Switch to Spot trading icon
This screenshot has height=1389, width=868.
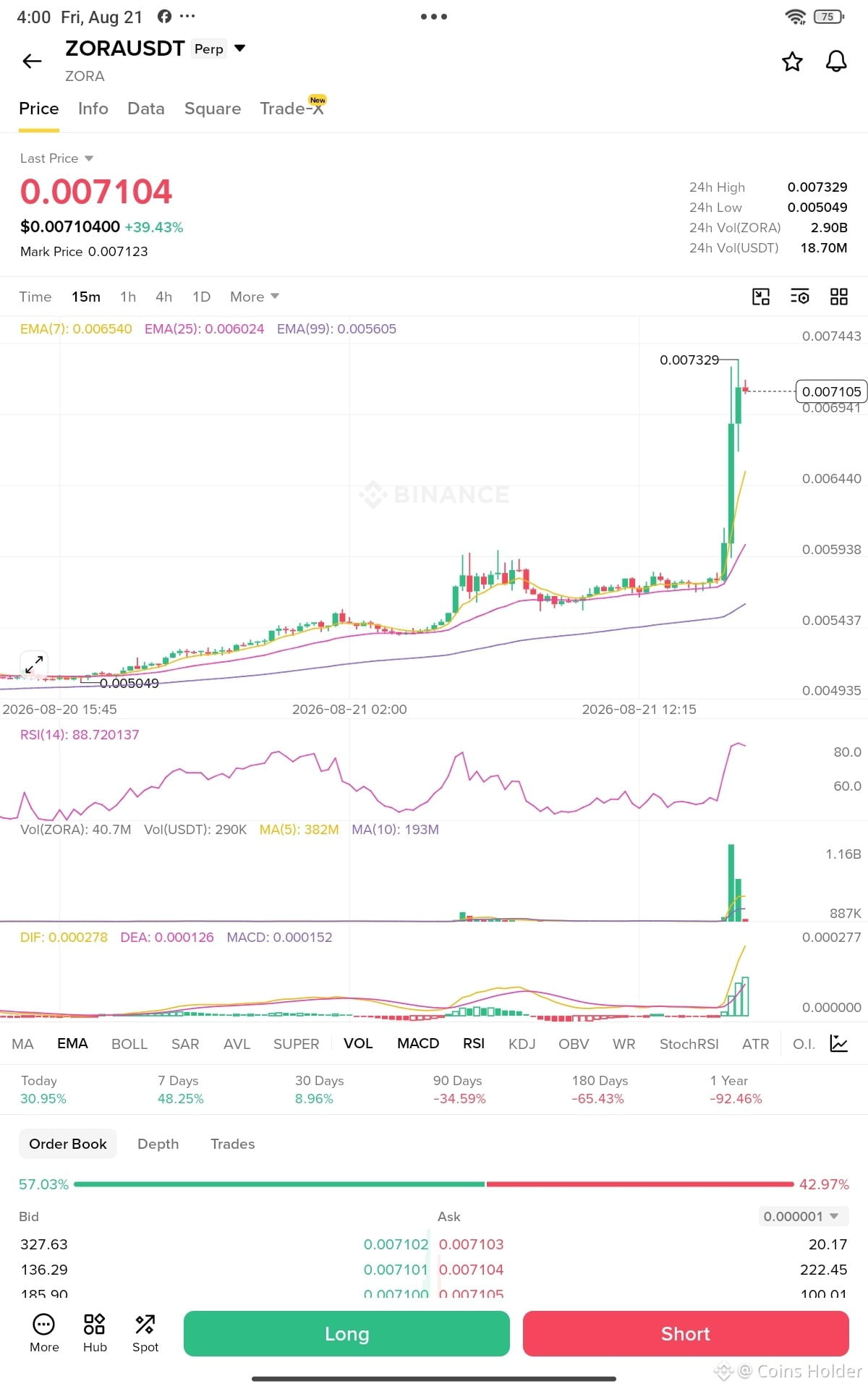click(x=145, y=1333)
